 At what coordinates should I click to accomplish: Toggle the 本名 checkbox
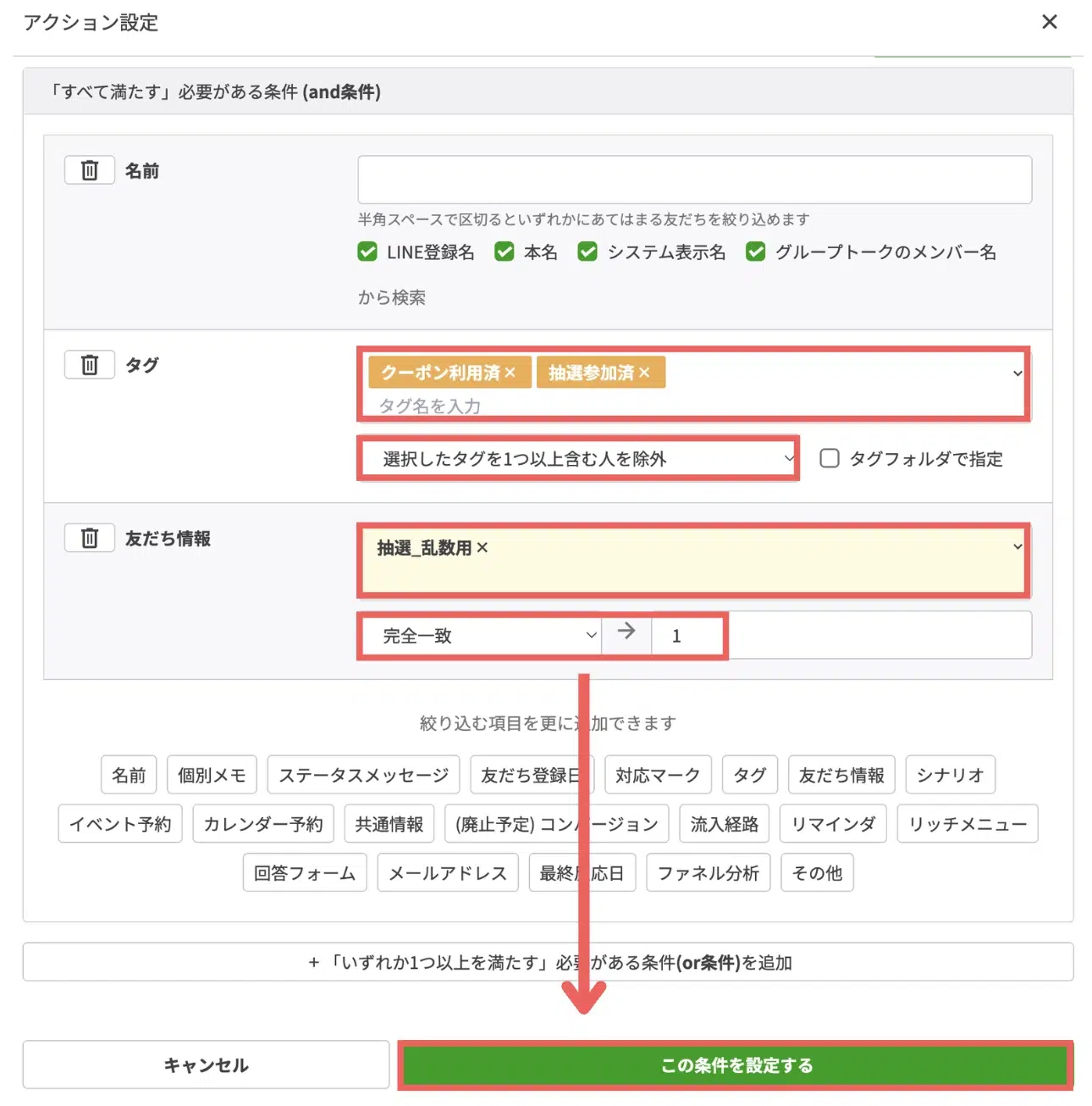[x=505, y=252]
